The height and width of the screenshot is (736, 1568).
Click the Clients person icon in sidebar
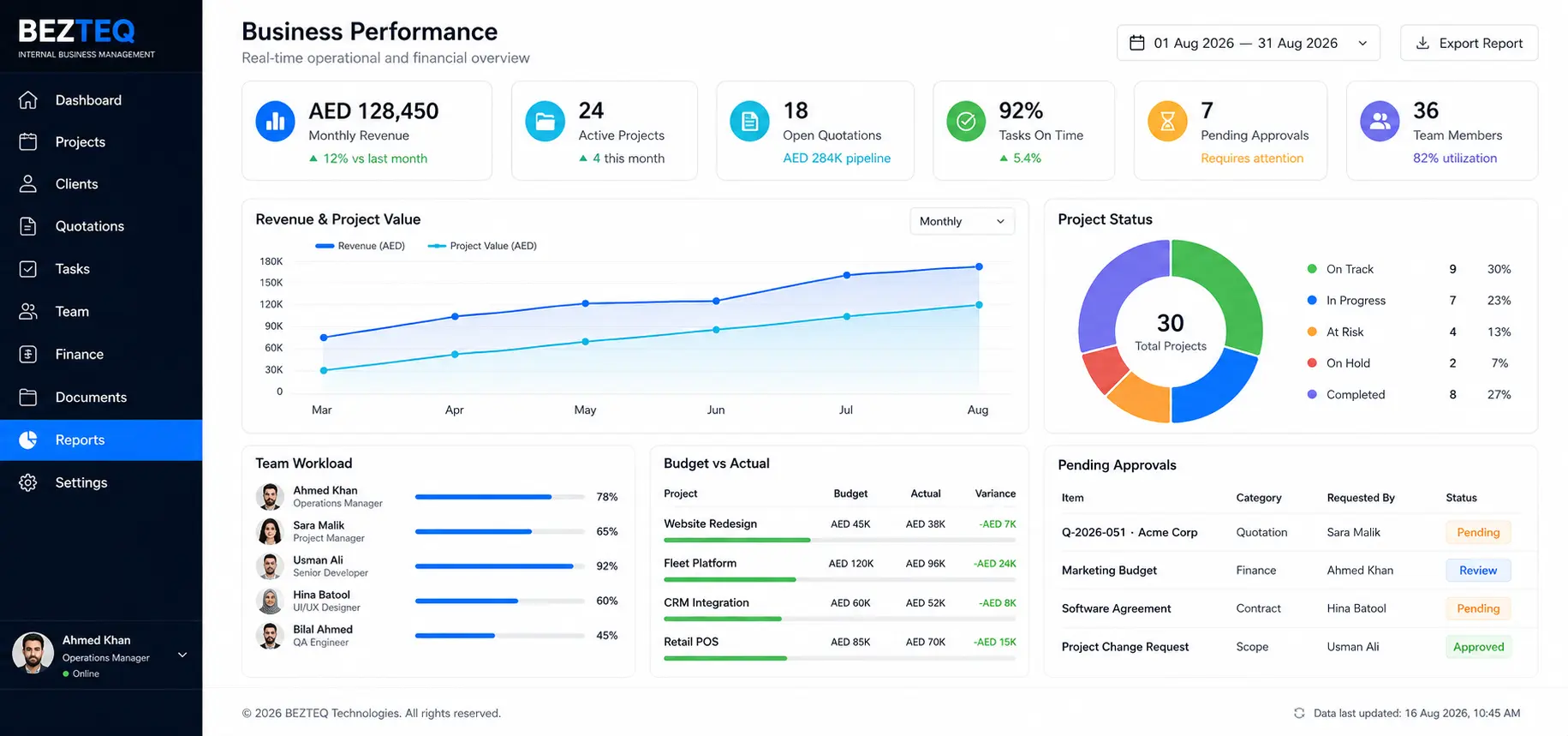(28, 184)
